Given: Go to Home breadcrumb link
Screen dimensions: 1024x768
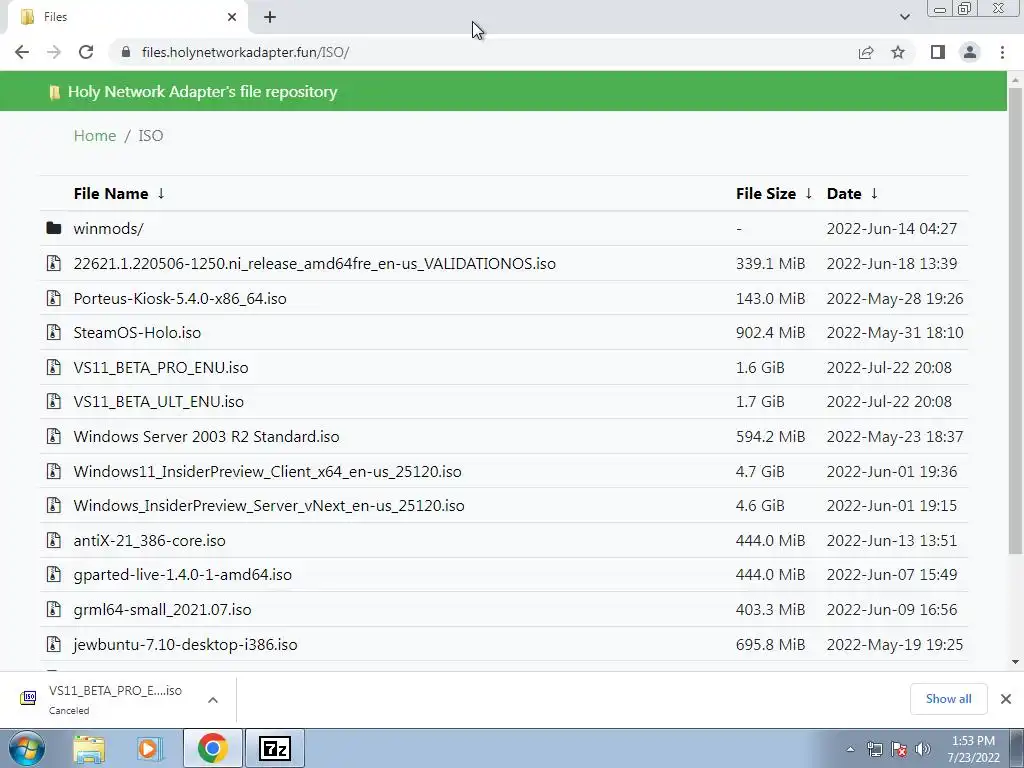Looking at the screenshot, I should coord(95,136).
